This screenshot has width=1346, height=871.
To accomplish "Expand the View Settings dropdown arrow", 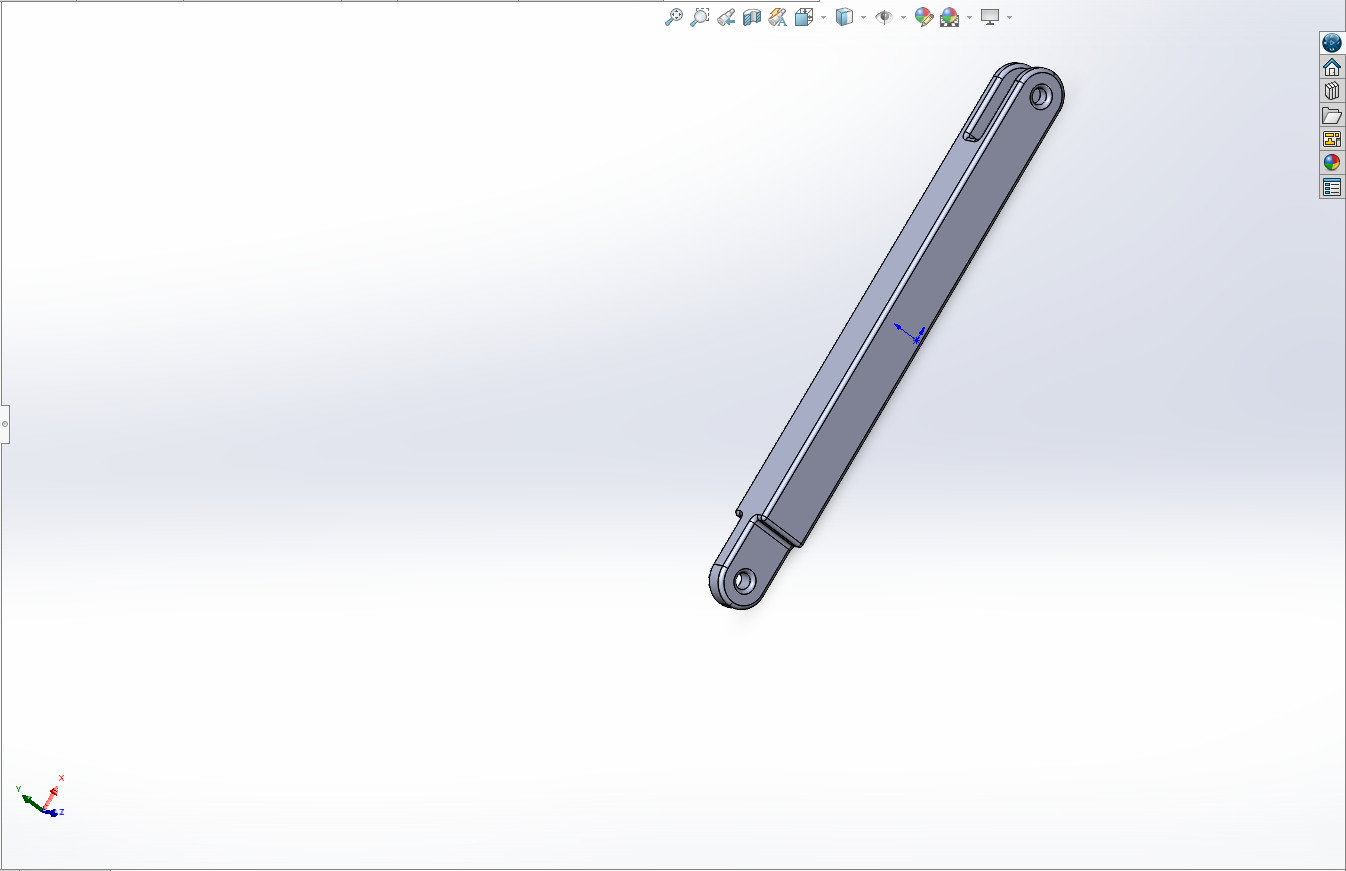I will click(1009, 18).
